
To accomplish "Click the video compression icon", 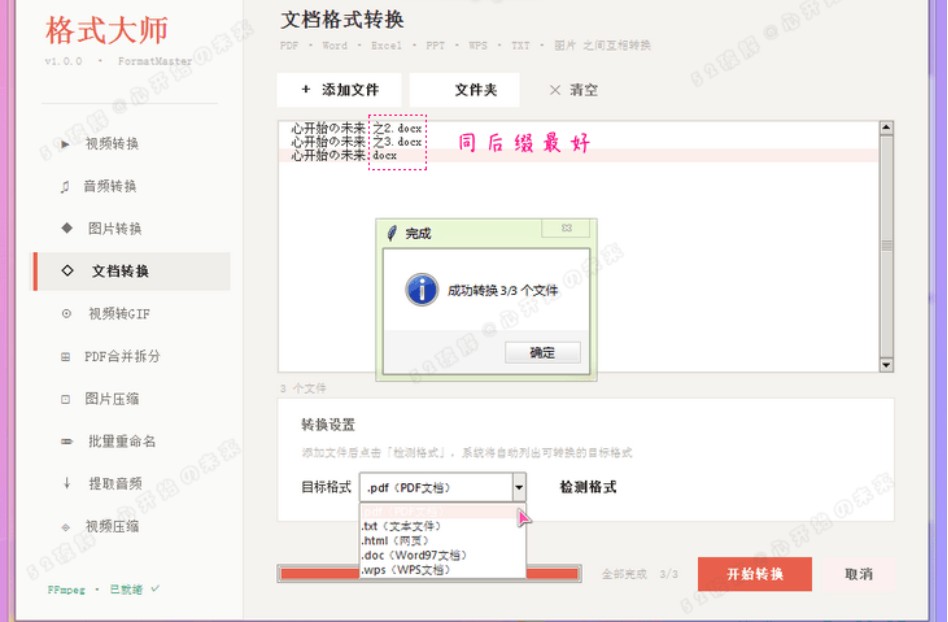I will point(65,527).
